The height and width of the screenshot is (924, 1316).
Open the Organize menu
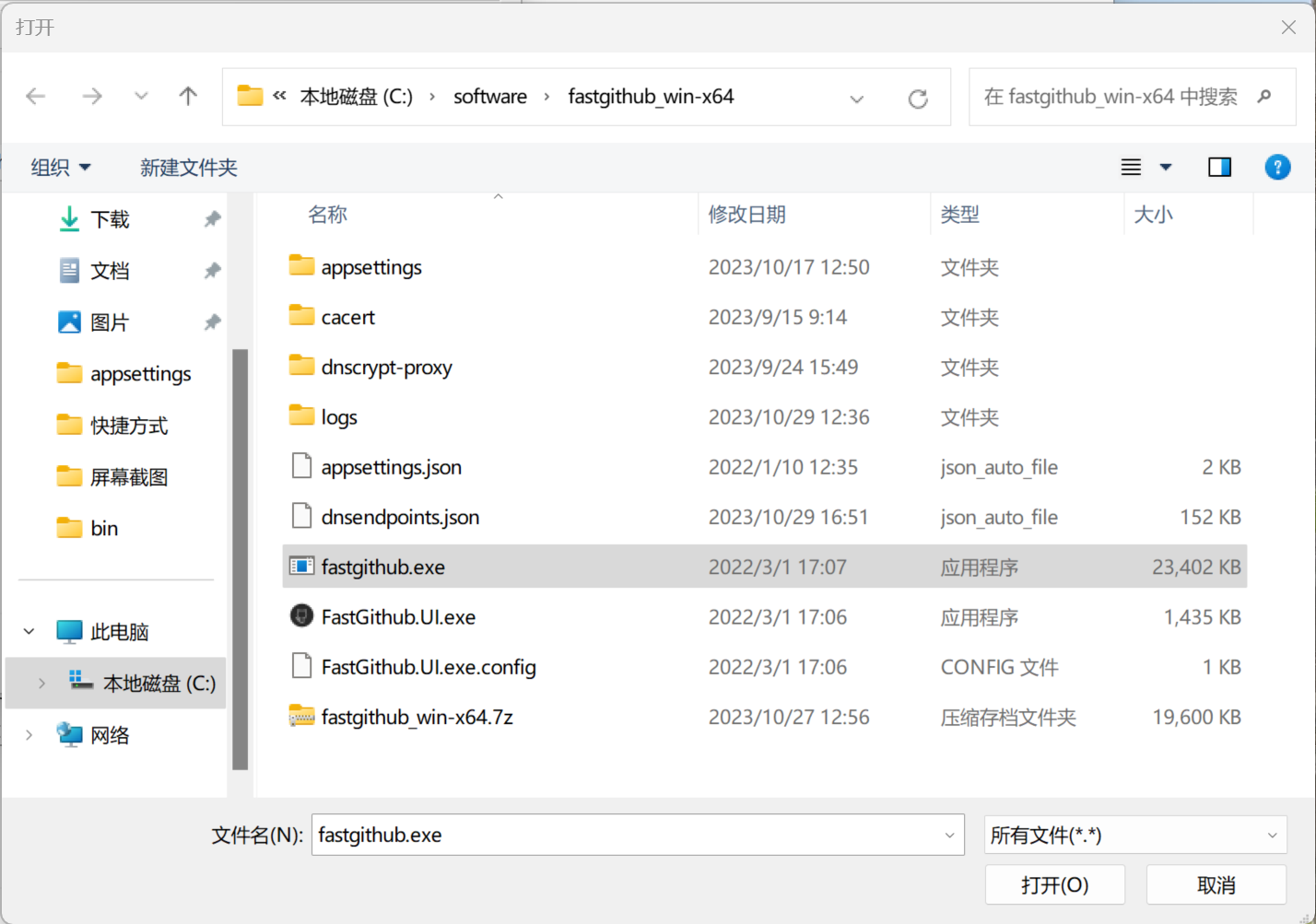pyautogui.click(x=61, y=168)
